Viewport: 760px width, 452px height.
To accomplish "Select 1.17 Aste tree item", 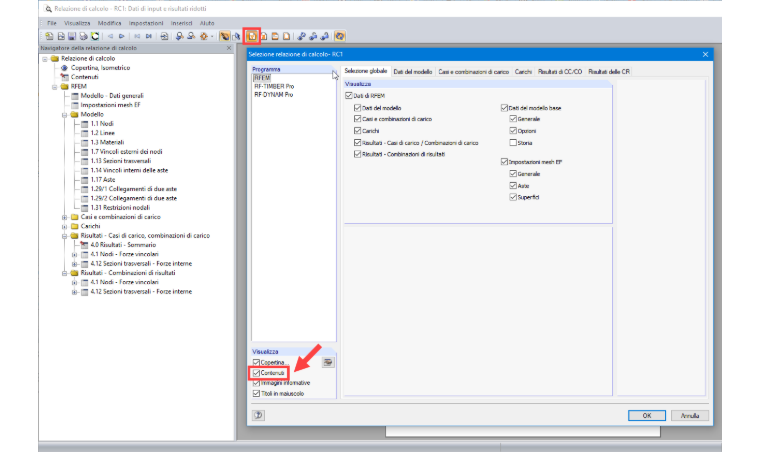I will [103, 180].
